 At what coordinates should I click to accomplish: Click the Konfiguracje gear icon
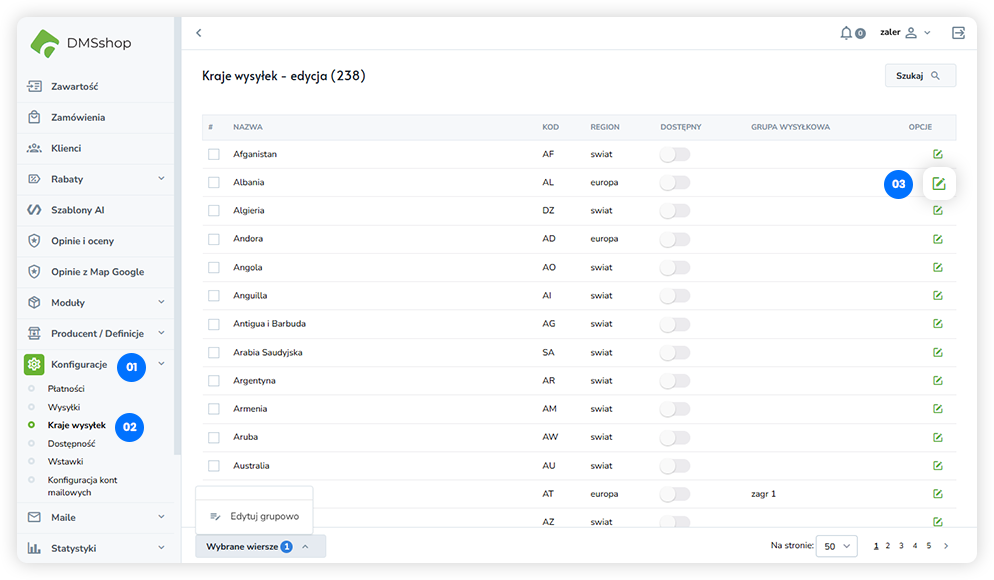point(34,364)
